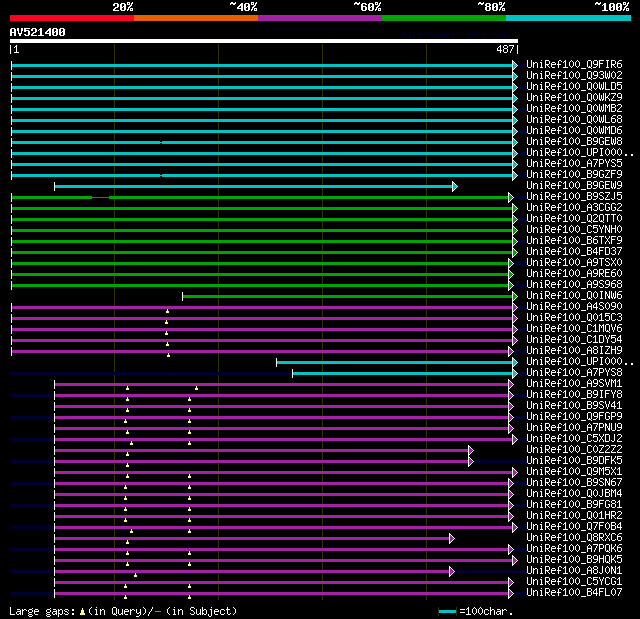Select label UniRef100_A7PNU9

pyautogui.click(x=574, y=428)
